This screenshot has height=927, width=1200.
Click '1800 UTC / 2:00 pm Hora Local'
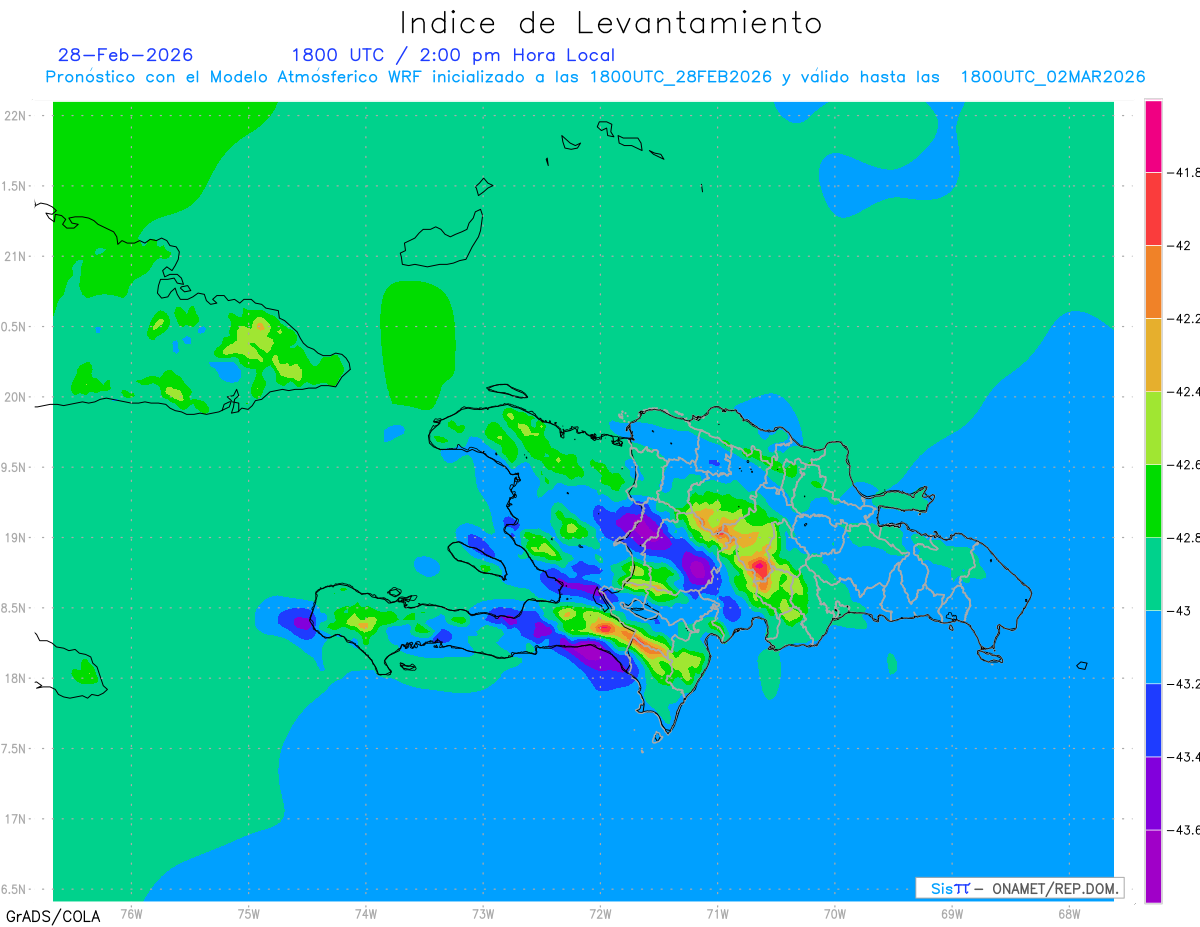(x=453, y=55)
